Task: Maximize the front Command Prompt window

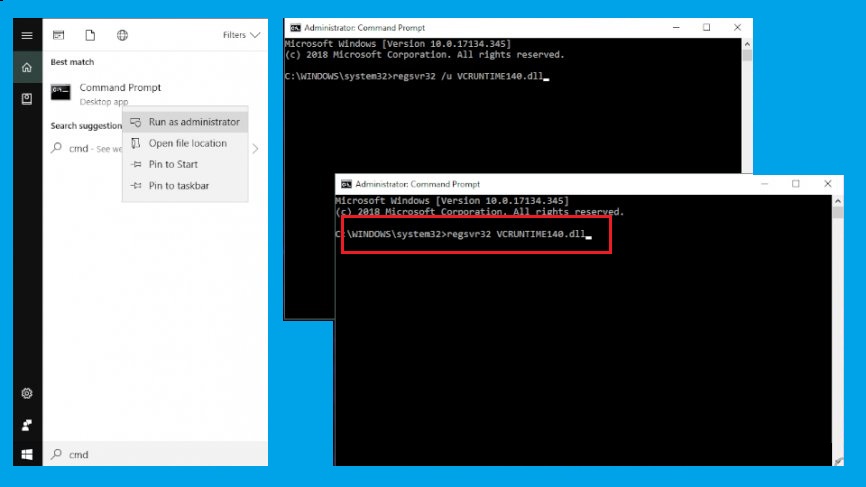Action: [x=796, y=184]
